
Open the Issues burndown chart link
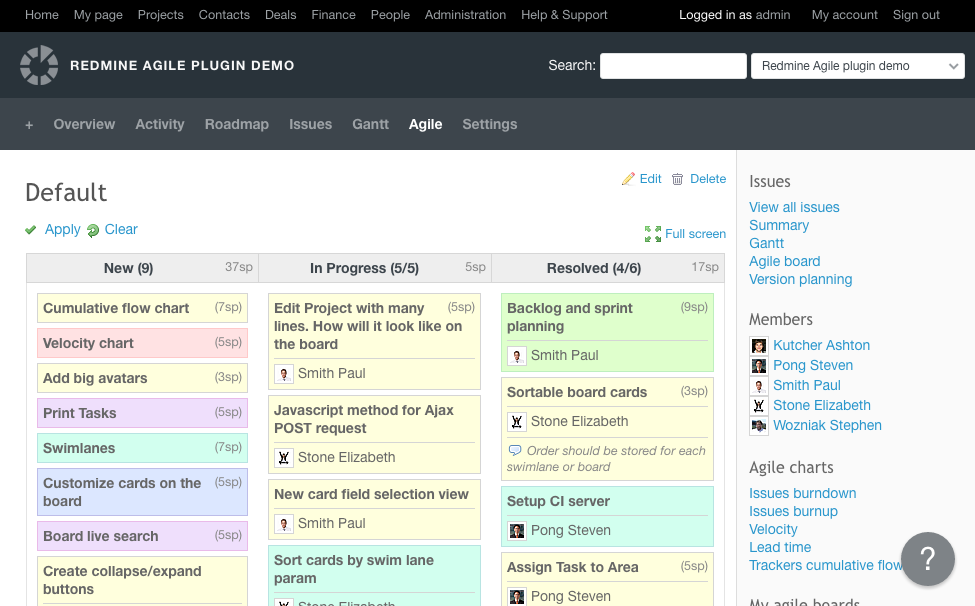click(x=802, y=493)
